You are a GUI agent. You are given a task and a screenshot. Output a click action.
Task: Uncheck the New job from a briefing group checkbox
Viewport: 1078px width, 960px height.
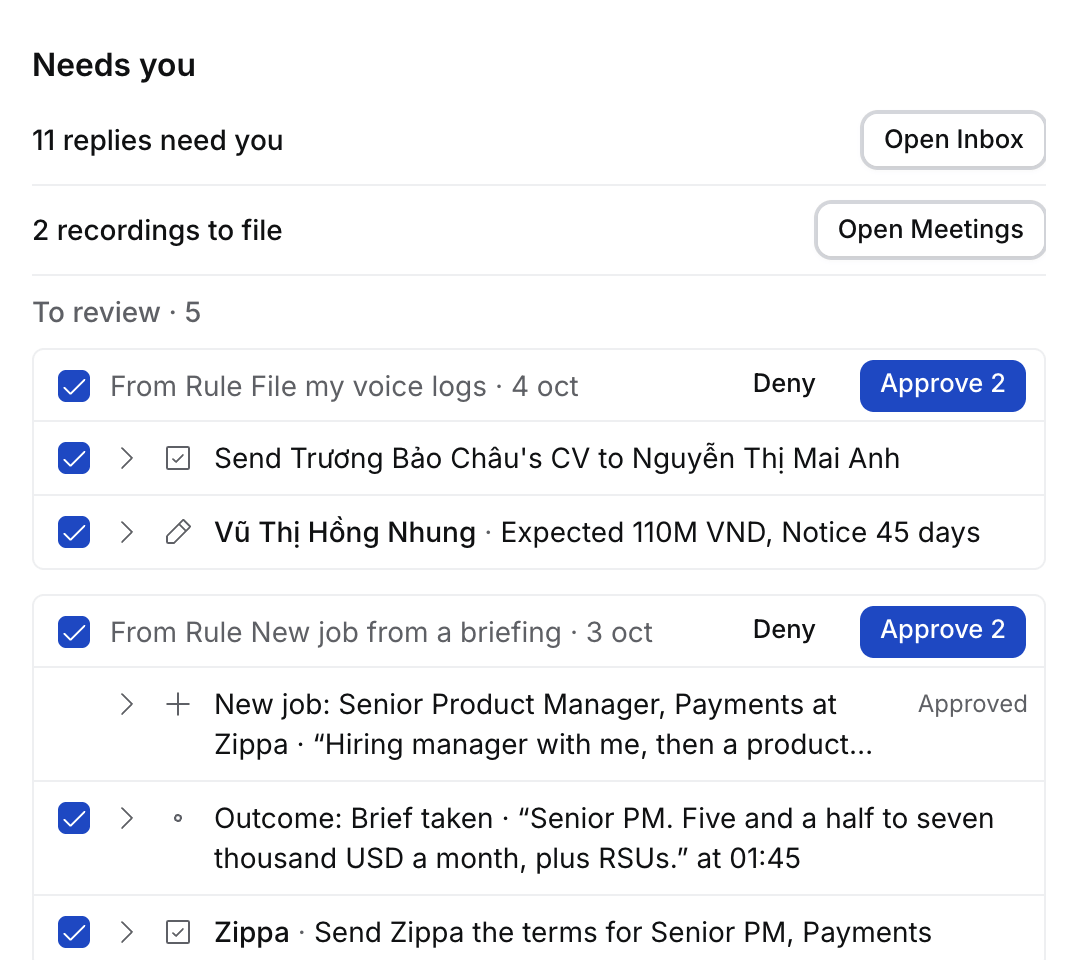pos(74,632)
